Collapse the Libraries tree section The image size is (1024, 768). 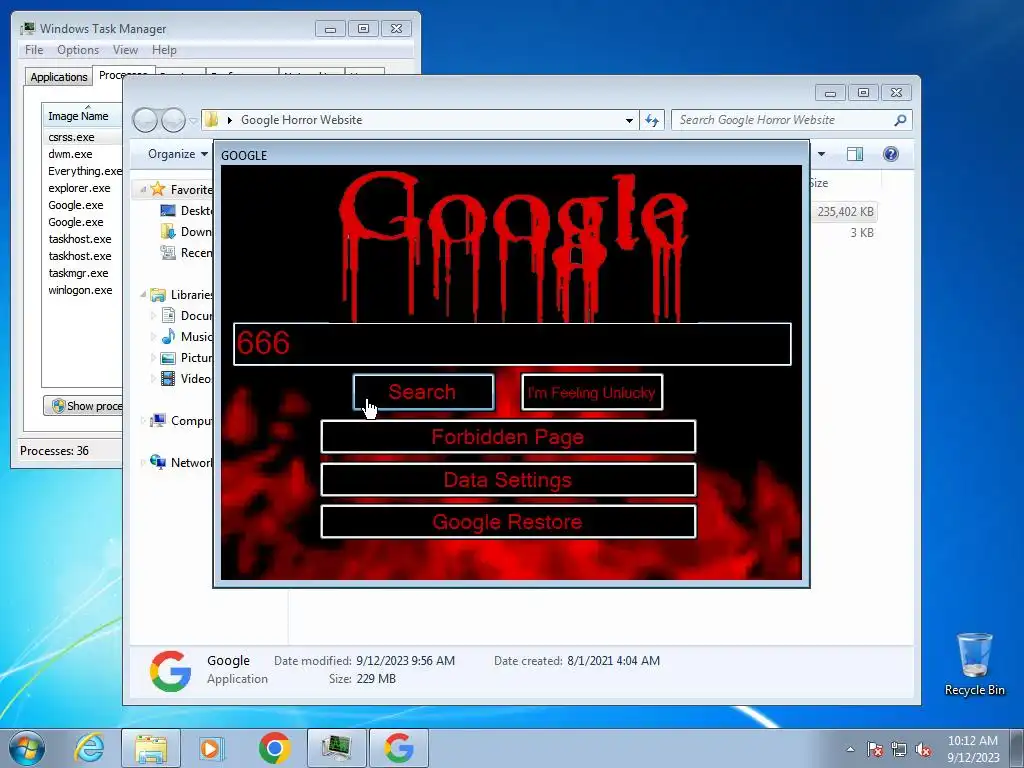[143, 295]
